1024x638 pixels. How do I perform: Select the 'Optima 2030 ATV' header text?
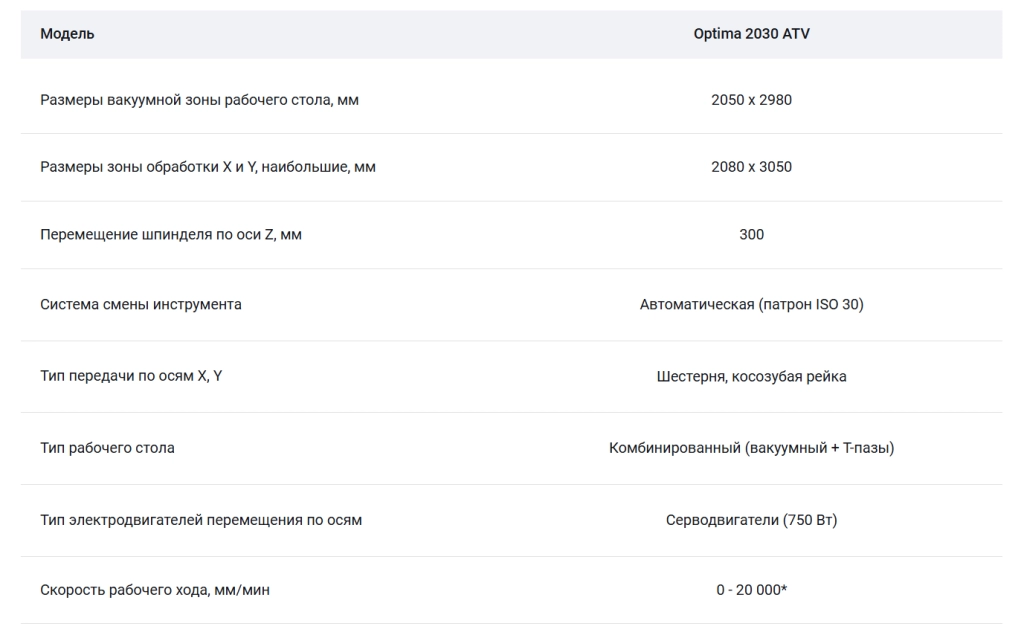click(x=751, y=34)
